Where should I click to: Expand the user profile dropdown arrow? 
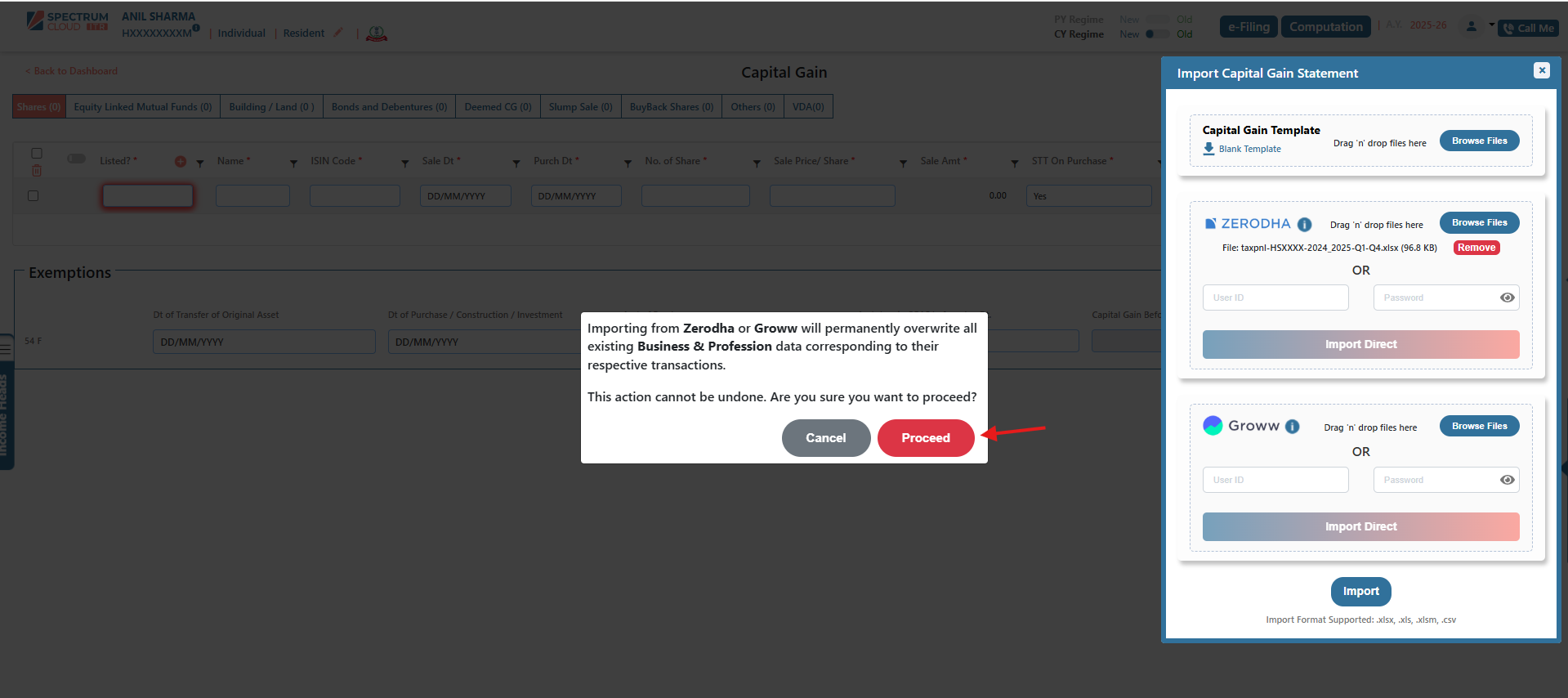[1491, 25]
